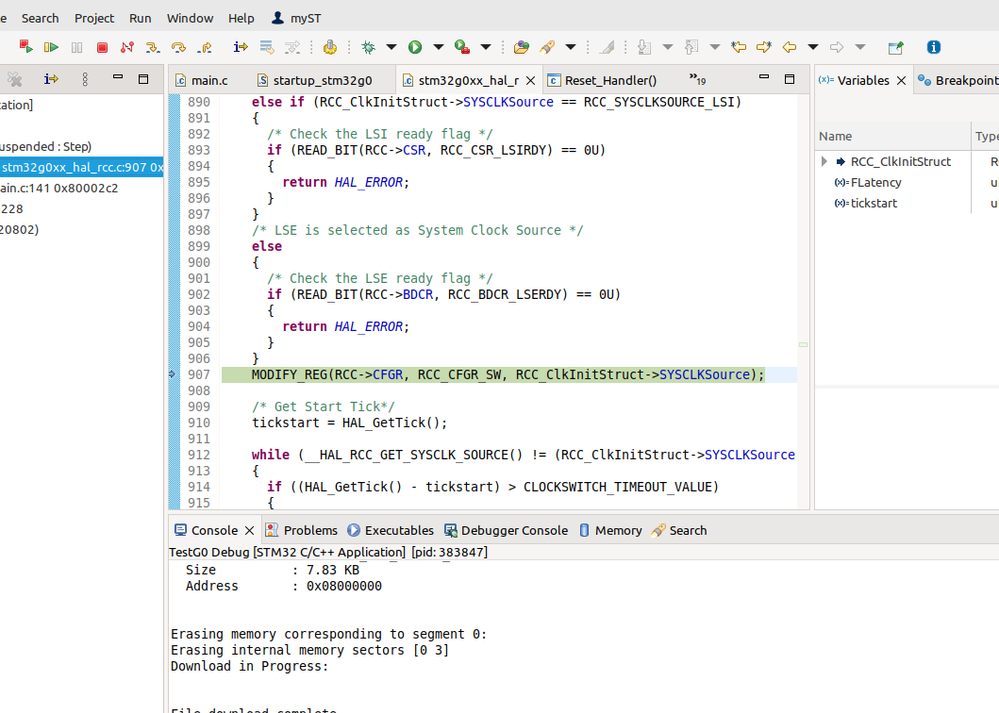Open the Debug launch dropdown arrow
Image resolution: width=999 pixels, height=713 pixels.
coord(391,47)
